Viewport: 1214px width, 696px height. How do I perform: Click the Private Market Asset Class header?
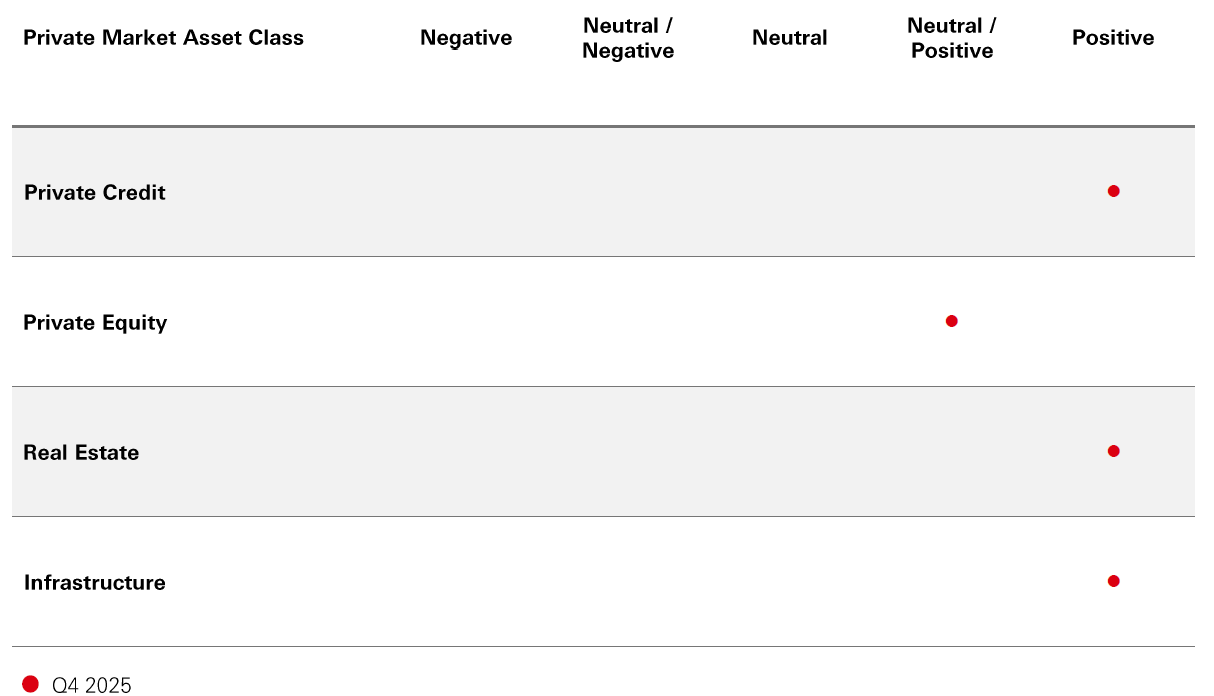163,38
